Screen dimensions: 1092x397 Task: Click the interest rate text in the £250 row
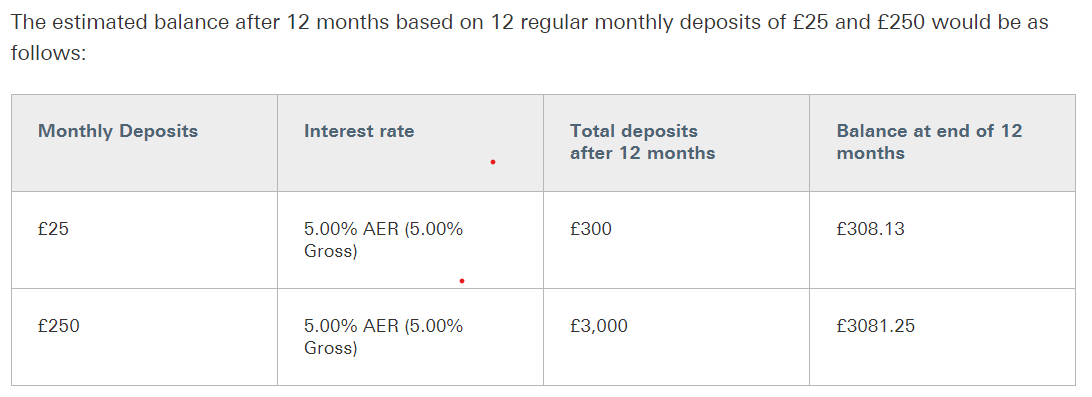point(383,336)
